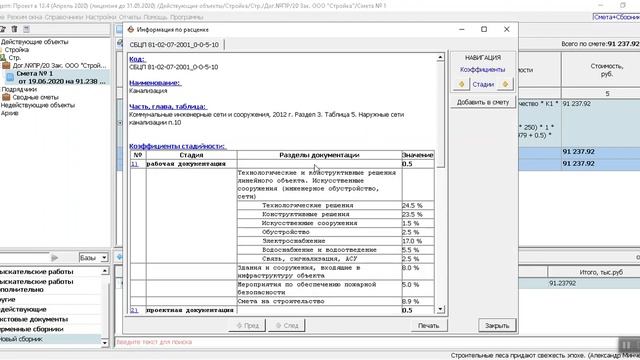Screen dimensions: 640x360
Task: Click the Смета на строительство table row
Action: click(x=336, y=301)
